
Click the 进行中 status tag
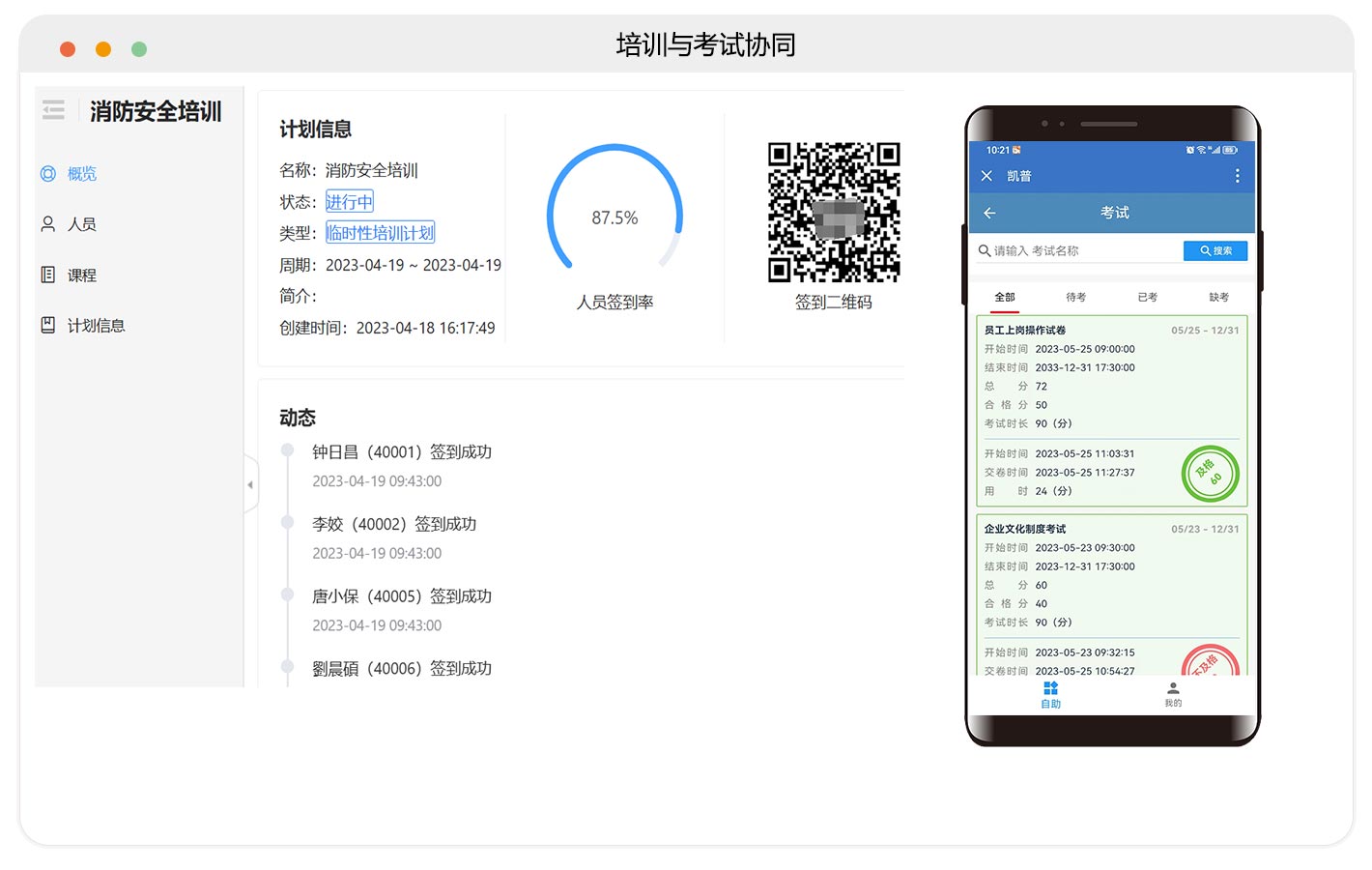click(x=349, y=202)
